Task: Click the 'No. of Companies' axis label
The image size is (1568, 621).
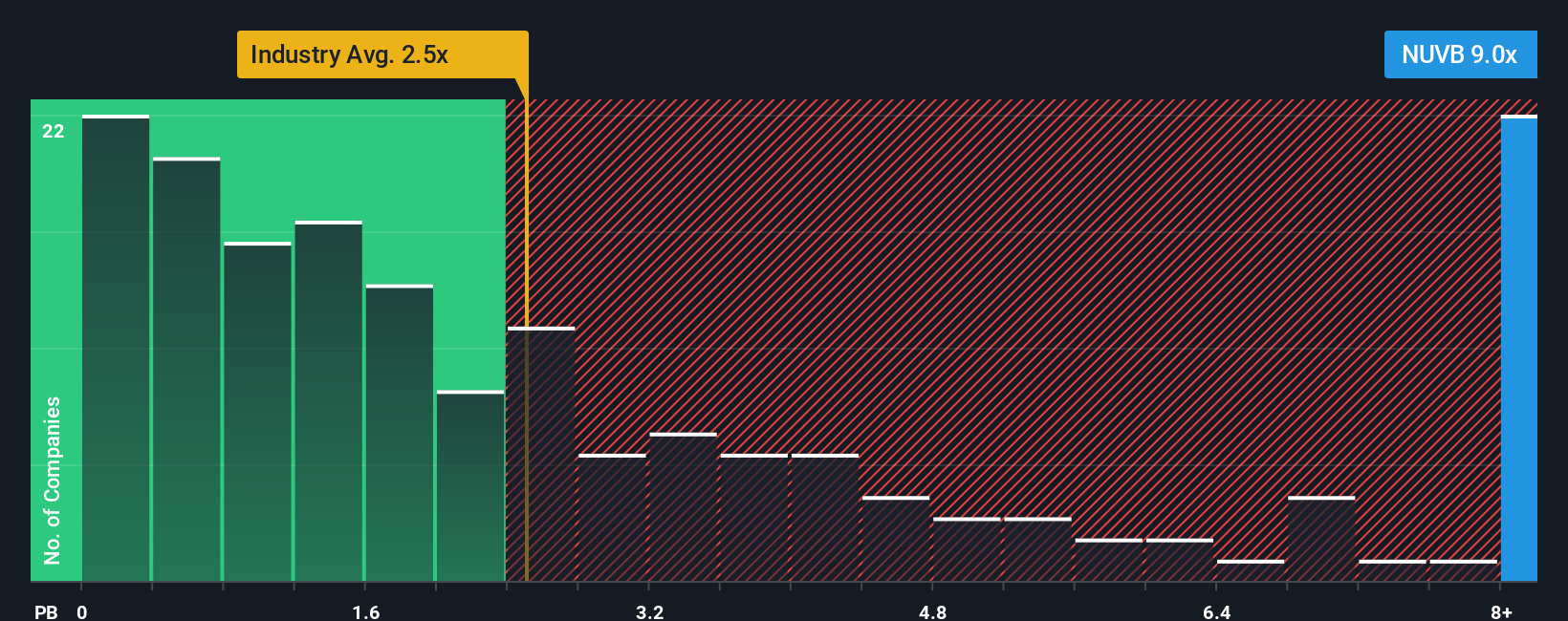Action: click(x=53, y=480)
